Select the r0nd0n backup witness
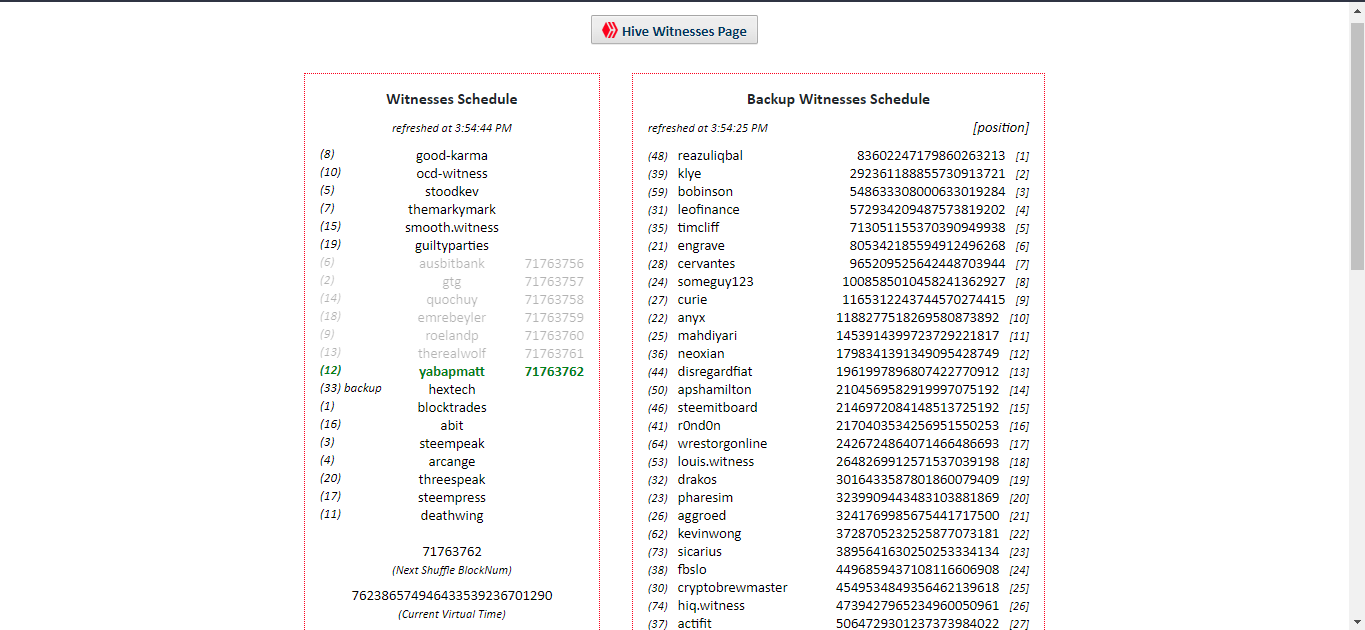1365x630 pixels. pos(701,425)
